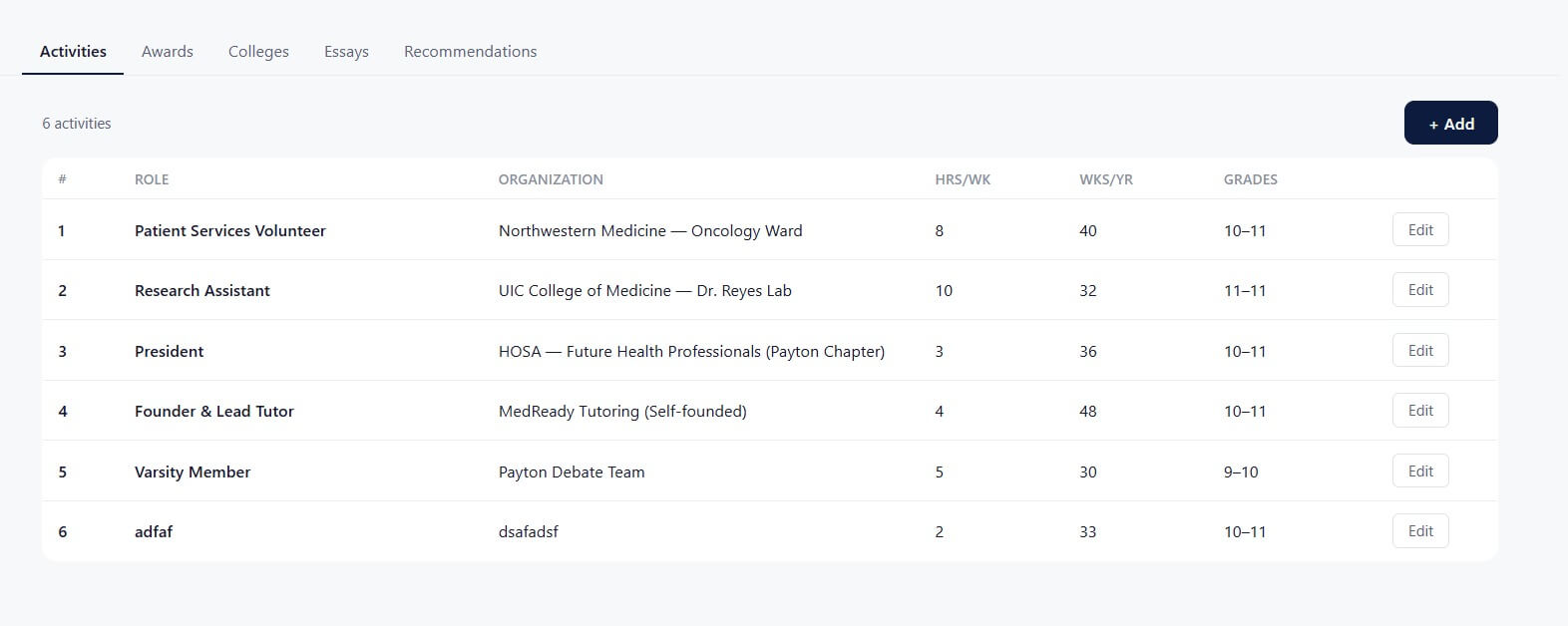Click the HRS/WK column header
Screen dimensions: 1568x626
point(963,179)
